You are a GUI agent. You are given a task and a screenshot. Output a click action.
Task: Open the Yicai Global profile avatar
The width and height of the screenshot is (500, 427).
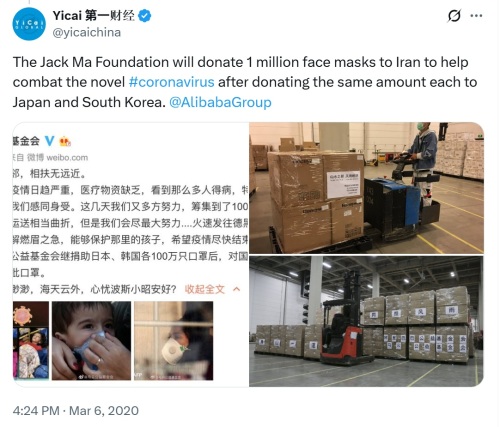(29, 24)
